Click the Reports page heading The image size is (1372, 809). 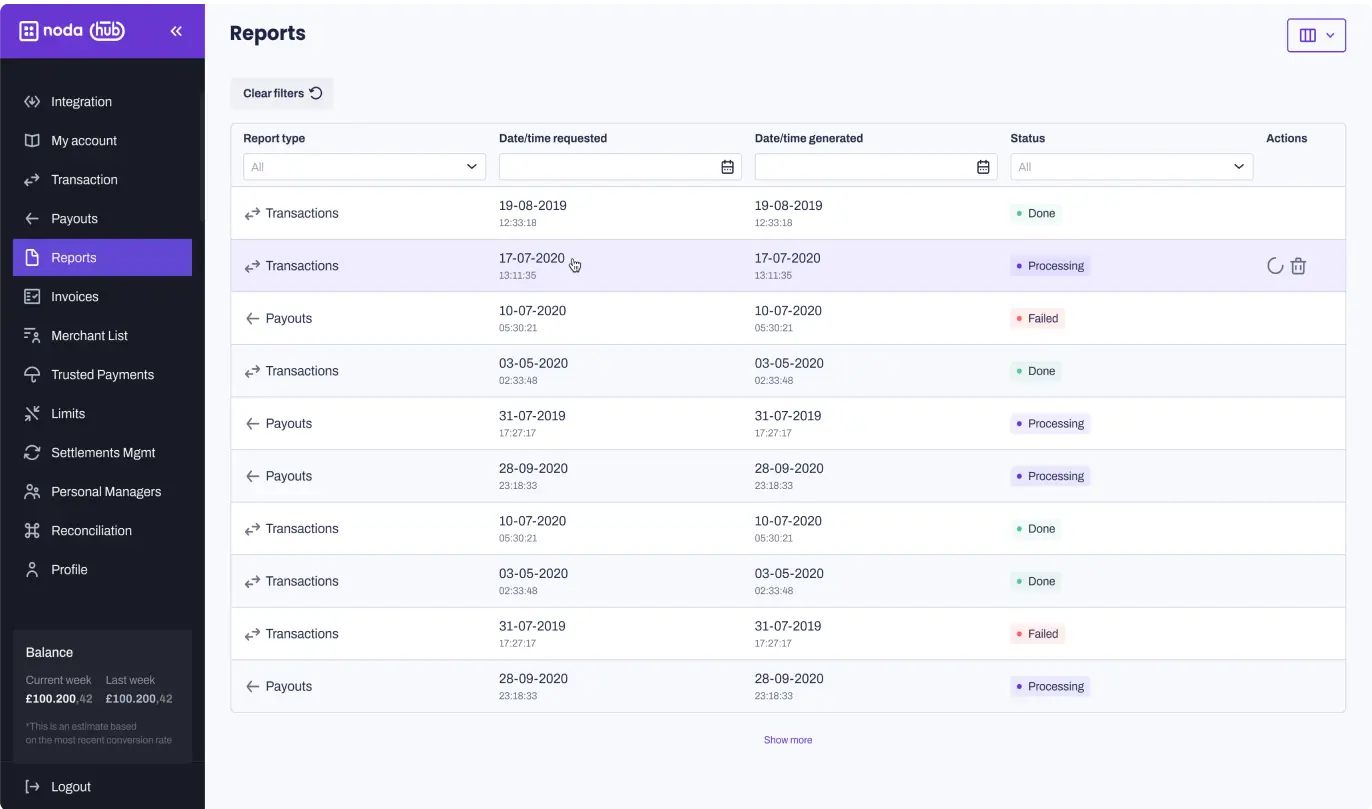[268, 33]
